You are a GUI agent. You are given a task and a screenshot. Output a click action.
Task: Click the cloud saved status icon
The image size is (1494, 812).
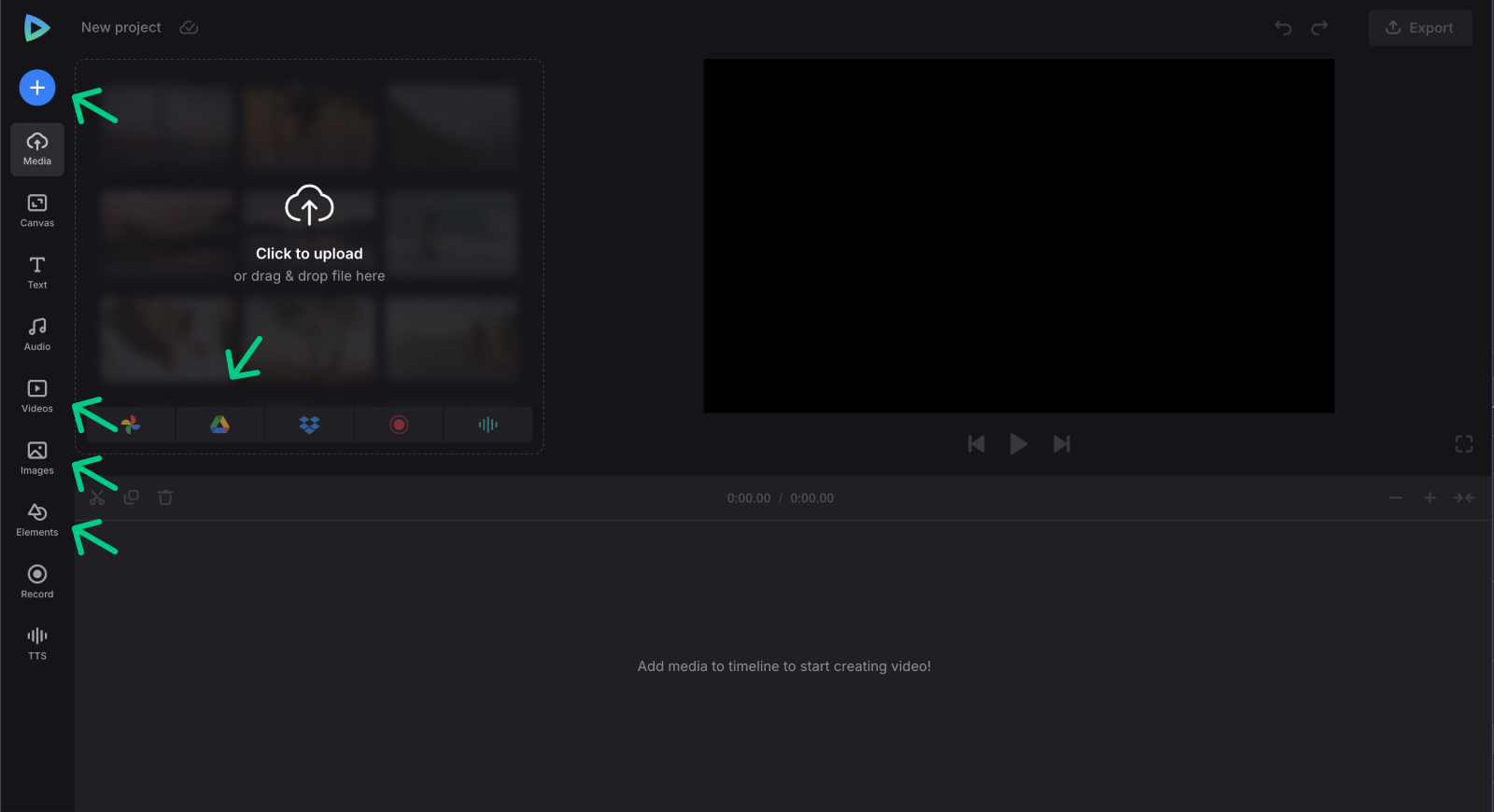pyautogui.click(x=189, y=28)
